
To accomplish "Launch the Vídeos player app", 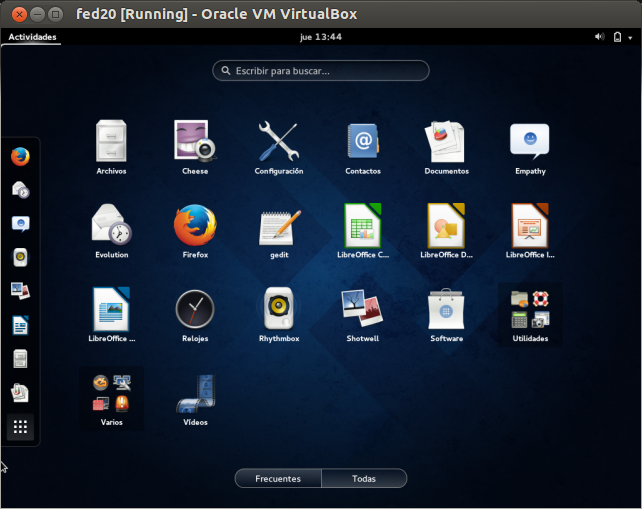I will click(x=195, y=398).
